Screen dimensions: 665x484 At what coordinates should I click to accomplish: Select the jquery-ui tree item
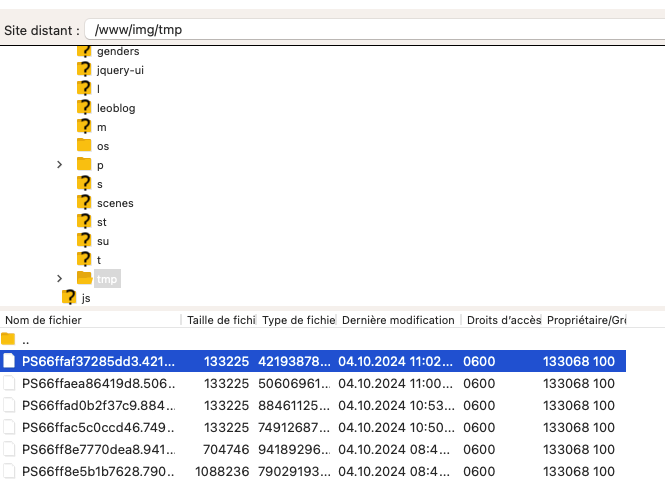(120, 70)
